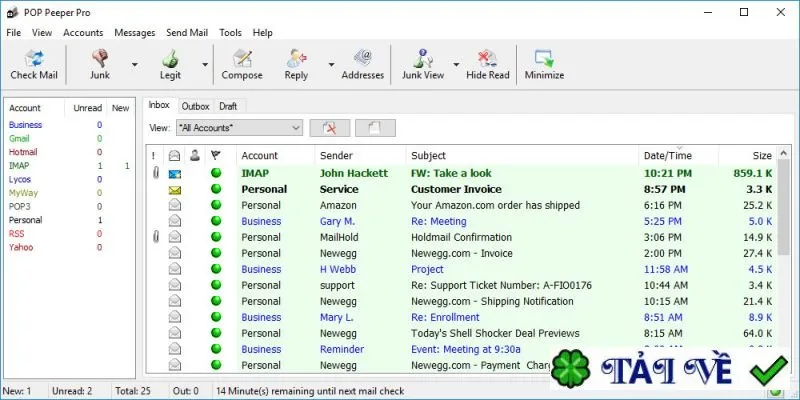The width and height of the screenshot is (800, 400).
Task: Click the blank page icon button beside View
Action: (375, 128)
